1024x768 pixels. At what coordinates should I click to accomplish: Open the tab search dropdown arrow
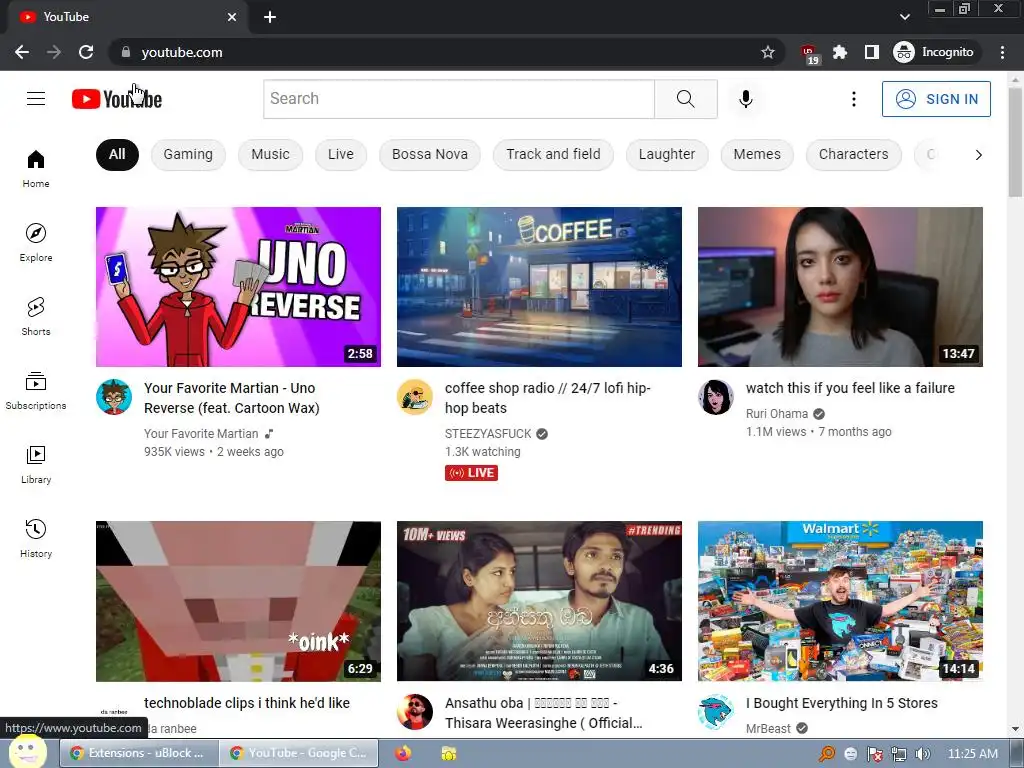(x=904, y=17)
